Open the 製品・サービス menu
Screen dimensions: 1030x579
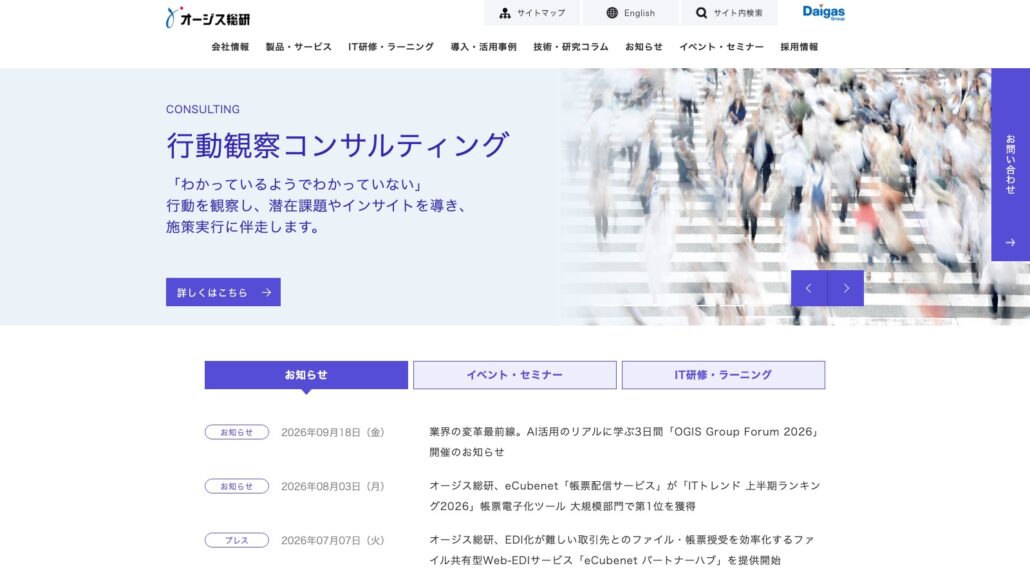coord(298,47)
